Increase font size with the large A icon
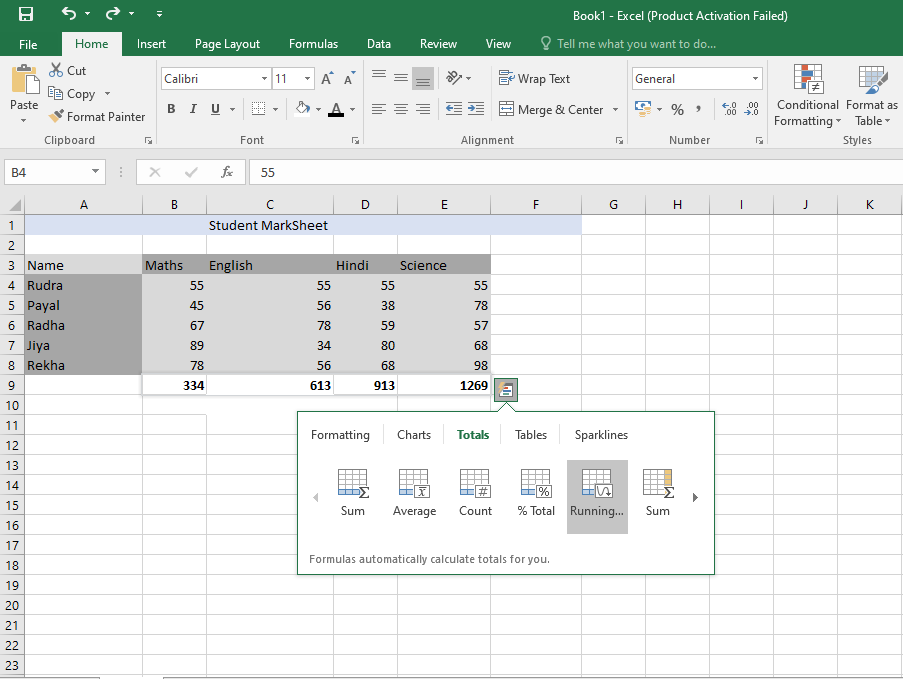Image resolution: width=903 pixels, height=679 pixels. tap(327, 78)
